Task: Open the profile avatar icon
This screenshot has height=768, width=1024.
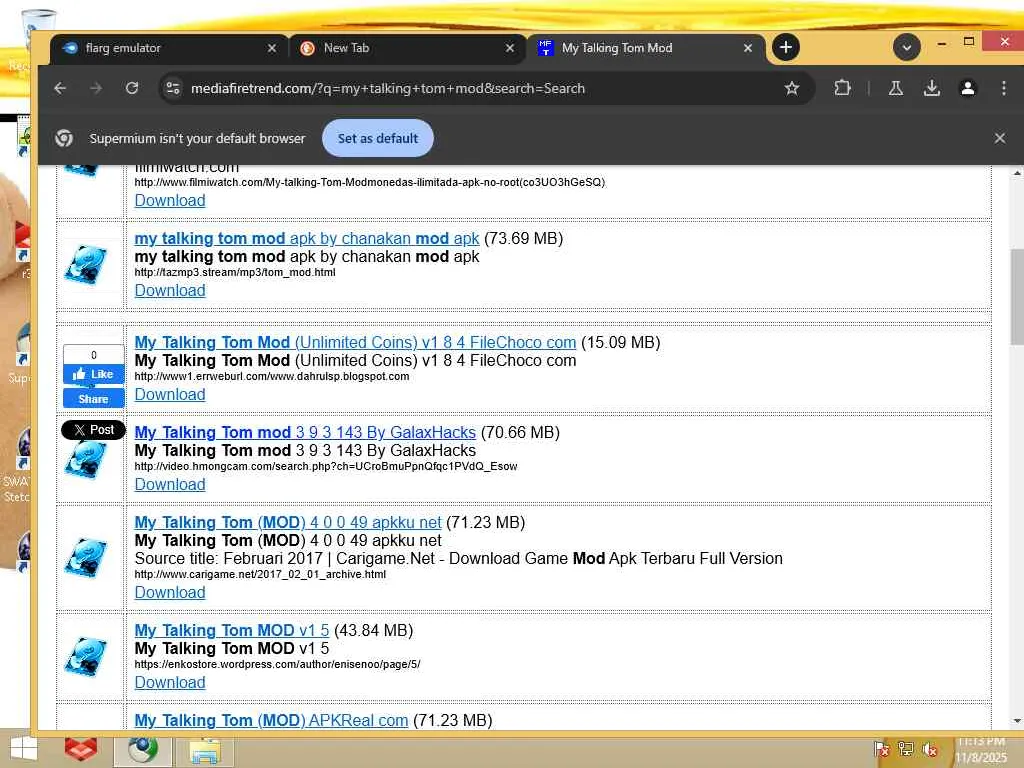Action: coord(968,88)
